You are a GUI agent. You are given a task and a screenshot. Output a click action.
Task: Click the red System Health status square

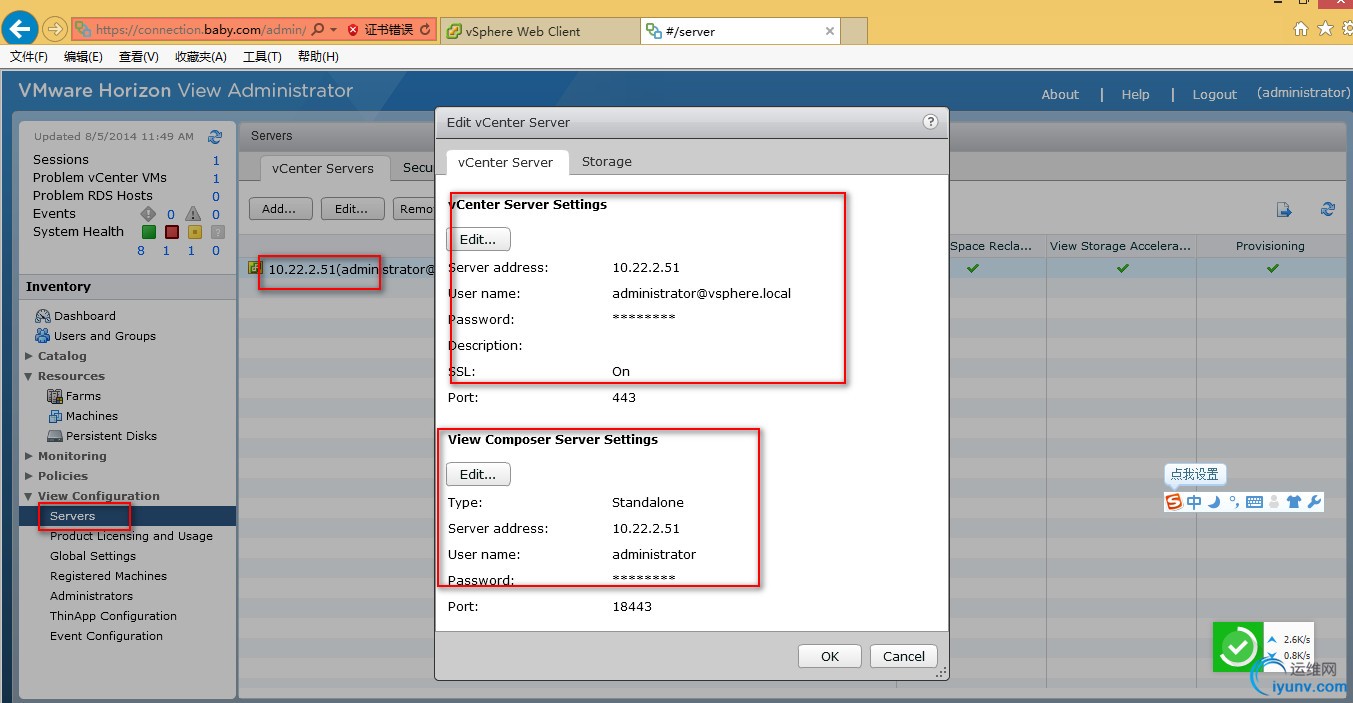click(x=172, y=232)
